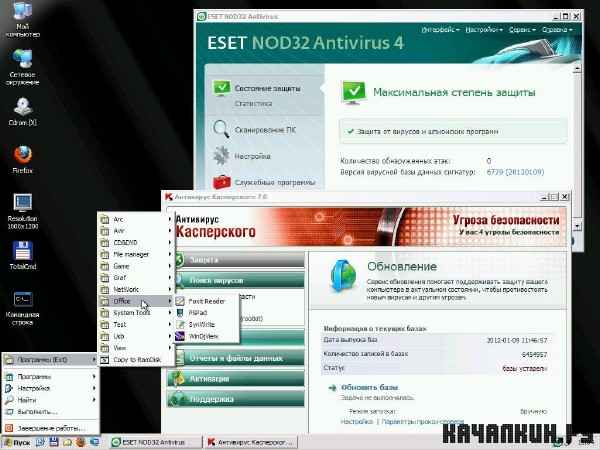Expand the Test folder submenu
Viewport: 600px width, 450px height.
coord(136,324)
